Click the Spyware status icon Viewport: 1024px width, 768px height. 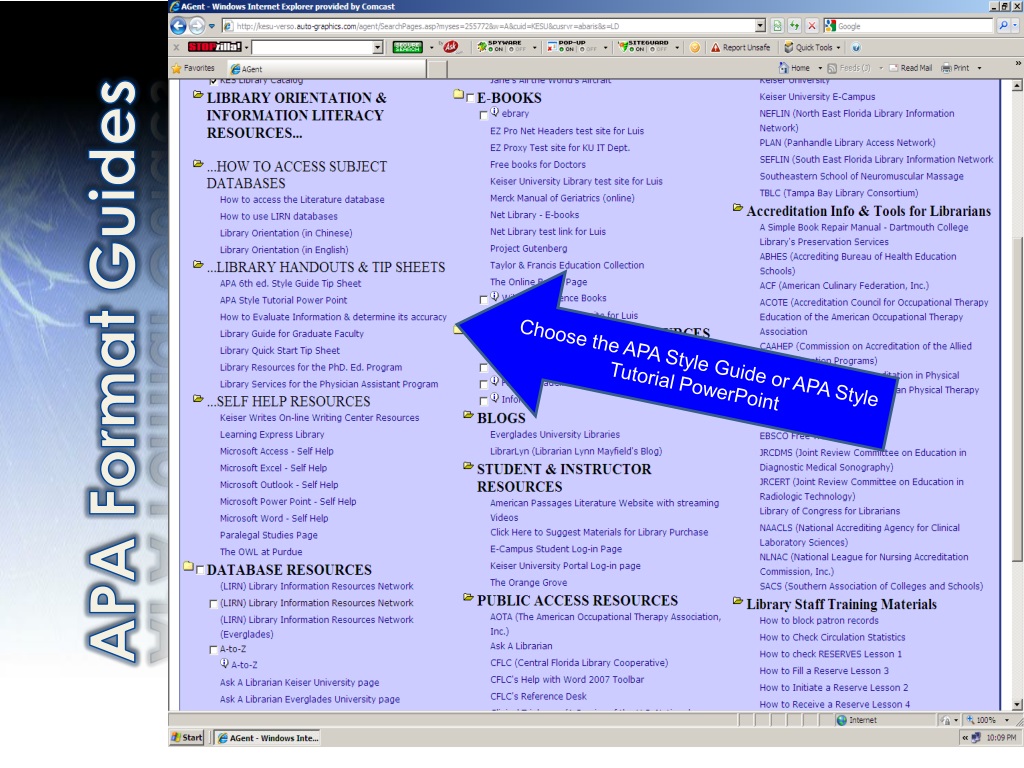482,47
